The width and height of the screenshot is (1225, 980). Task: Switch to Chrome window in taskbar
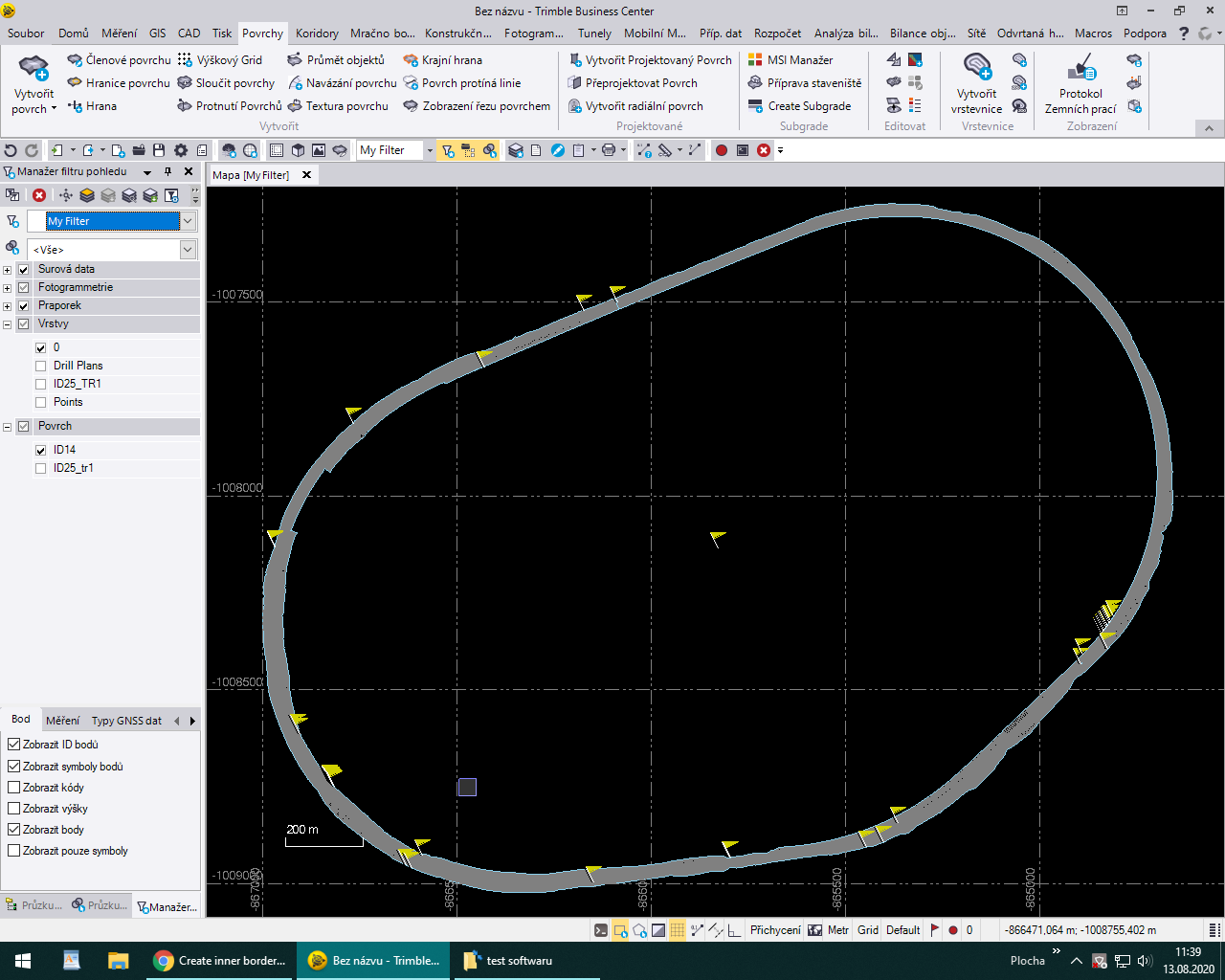coord(222,961)
